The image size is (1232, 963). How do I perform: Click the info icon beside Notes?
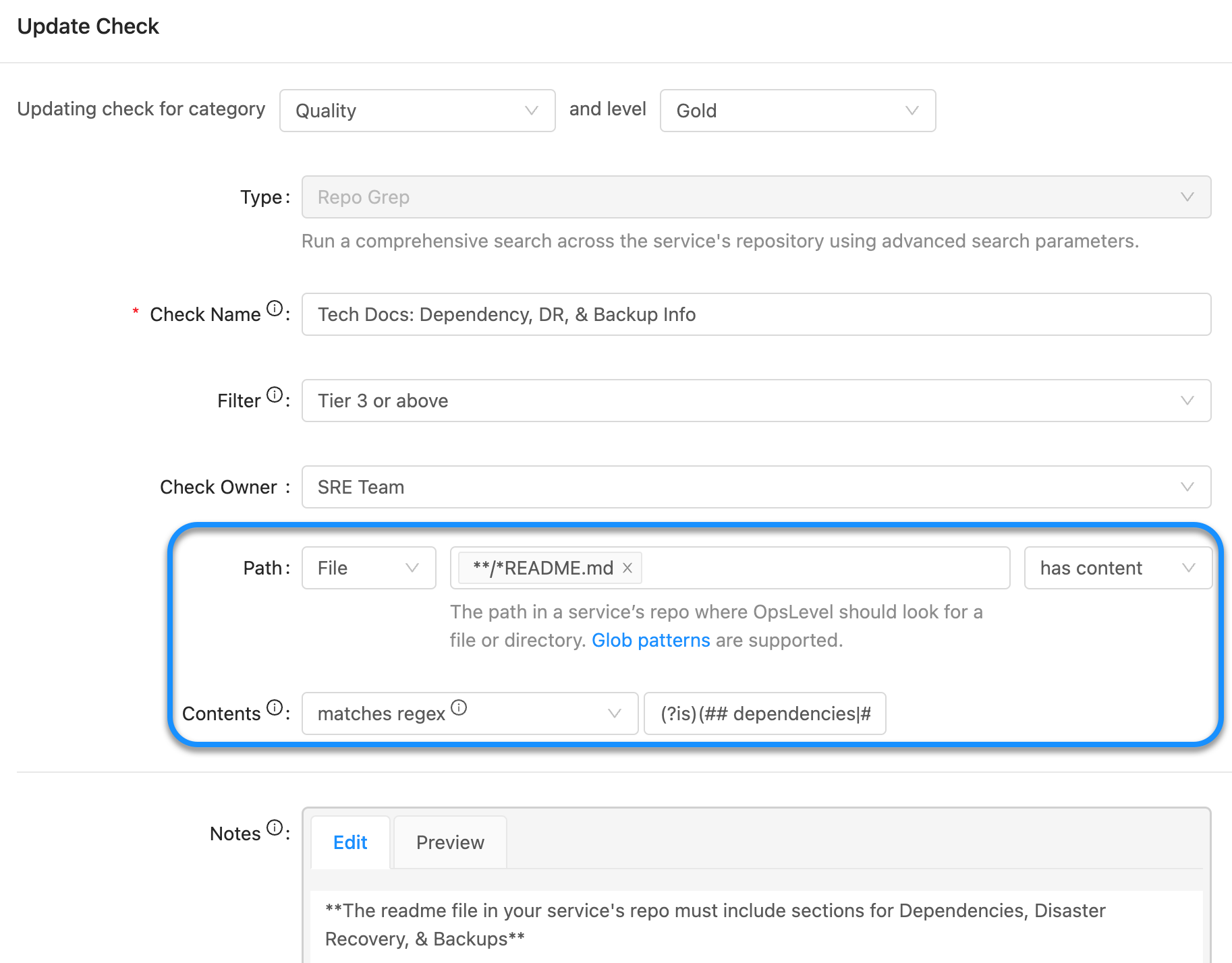coord(274,827)
